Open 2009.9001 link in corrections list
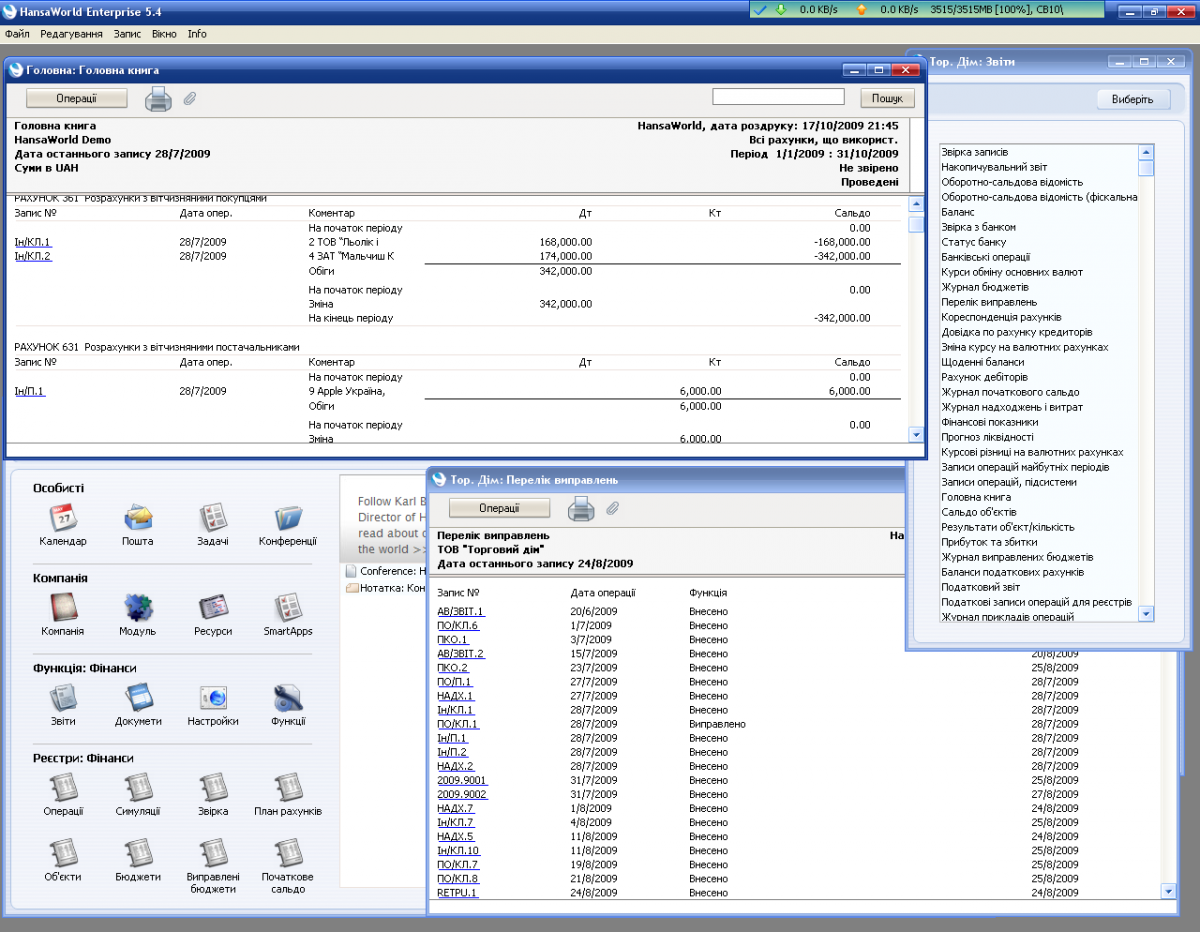Viewport: 1200px width, 932px height. click(462, 780)
